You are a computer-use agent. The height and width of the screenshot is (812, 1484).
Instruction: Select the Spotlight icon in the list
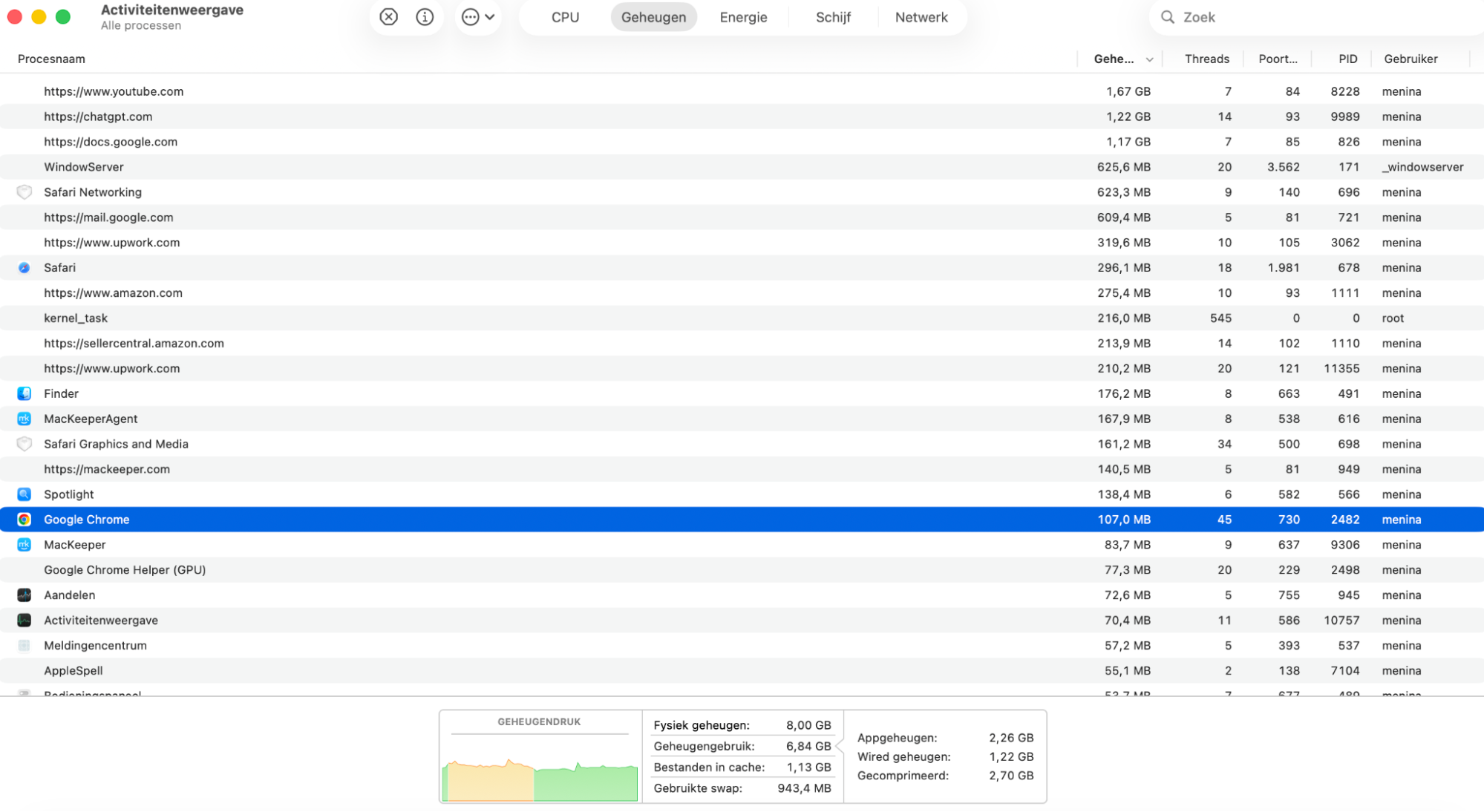(24, 494)
